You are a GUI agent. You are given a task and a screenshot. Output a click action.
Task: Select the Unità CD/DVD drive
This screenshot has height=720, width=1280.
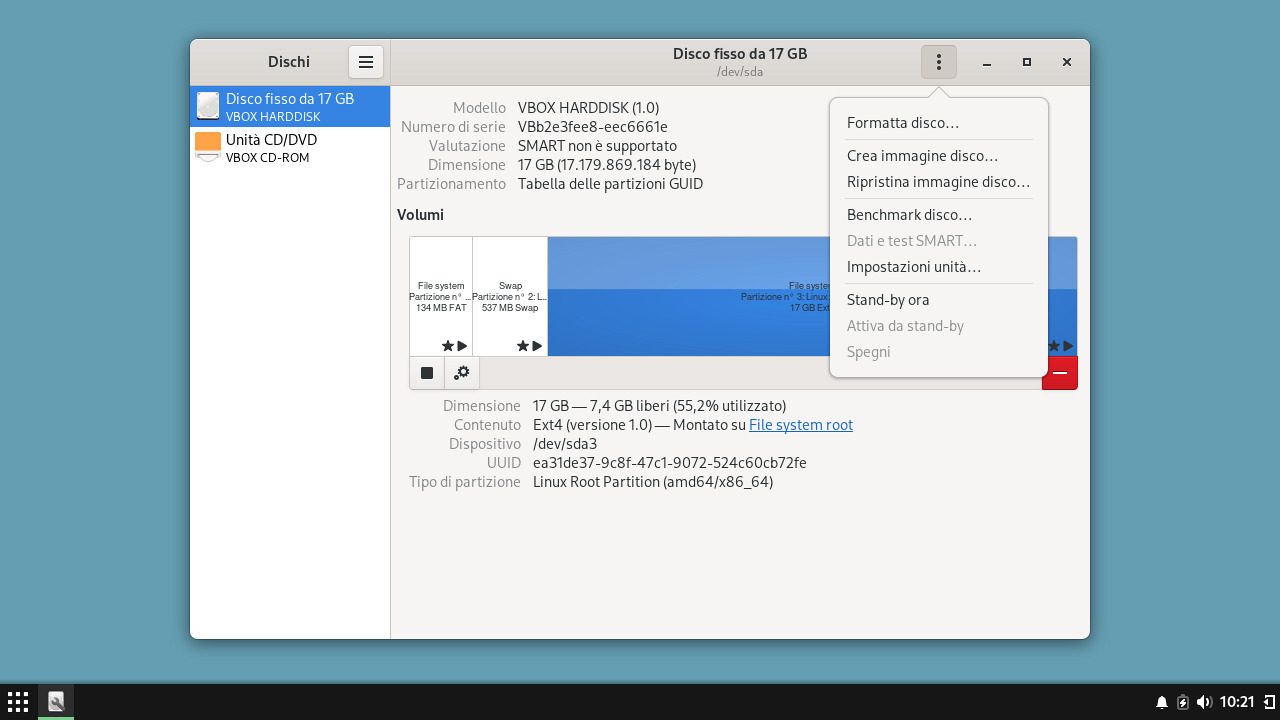pyautogui.click(x=290, y=147)
